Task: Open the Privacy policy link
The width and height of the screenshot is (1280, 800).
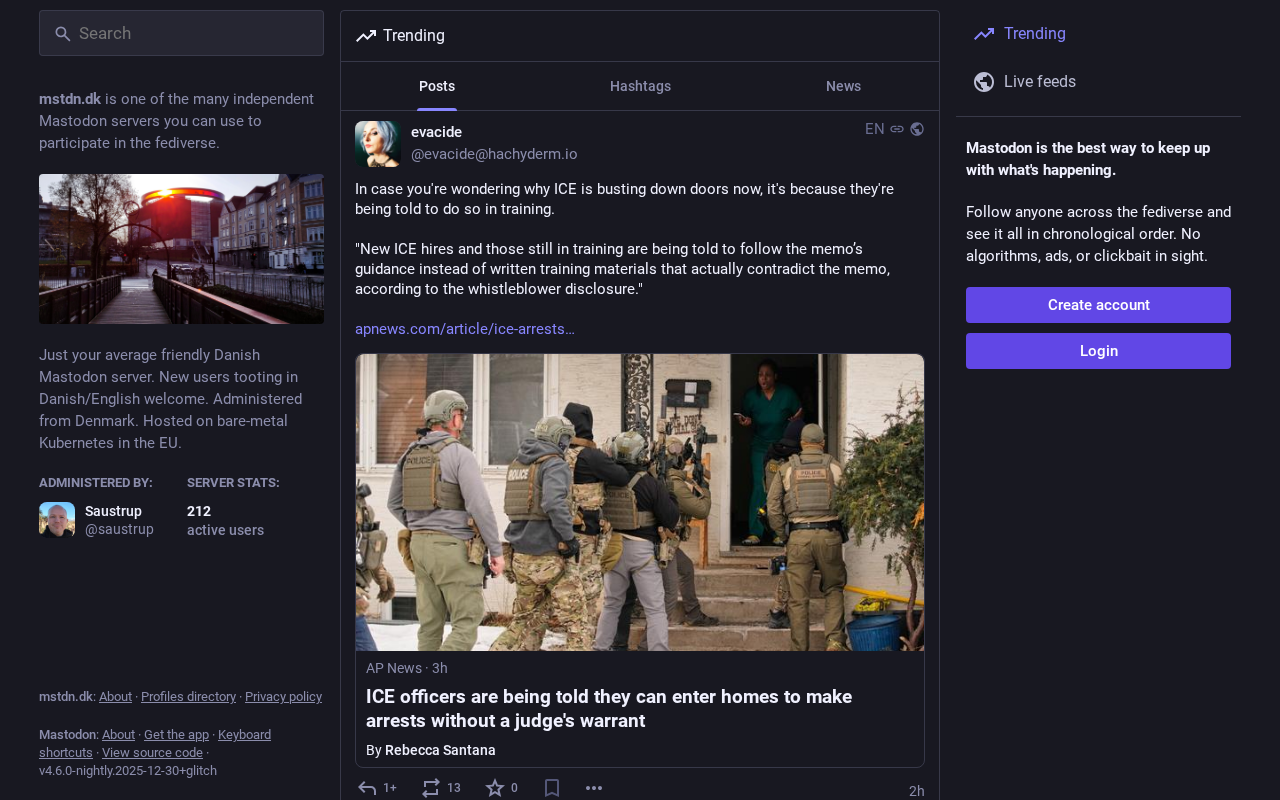Action: click(x=283, y=697)
